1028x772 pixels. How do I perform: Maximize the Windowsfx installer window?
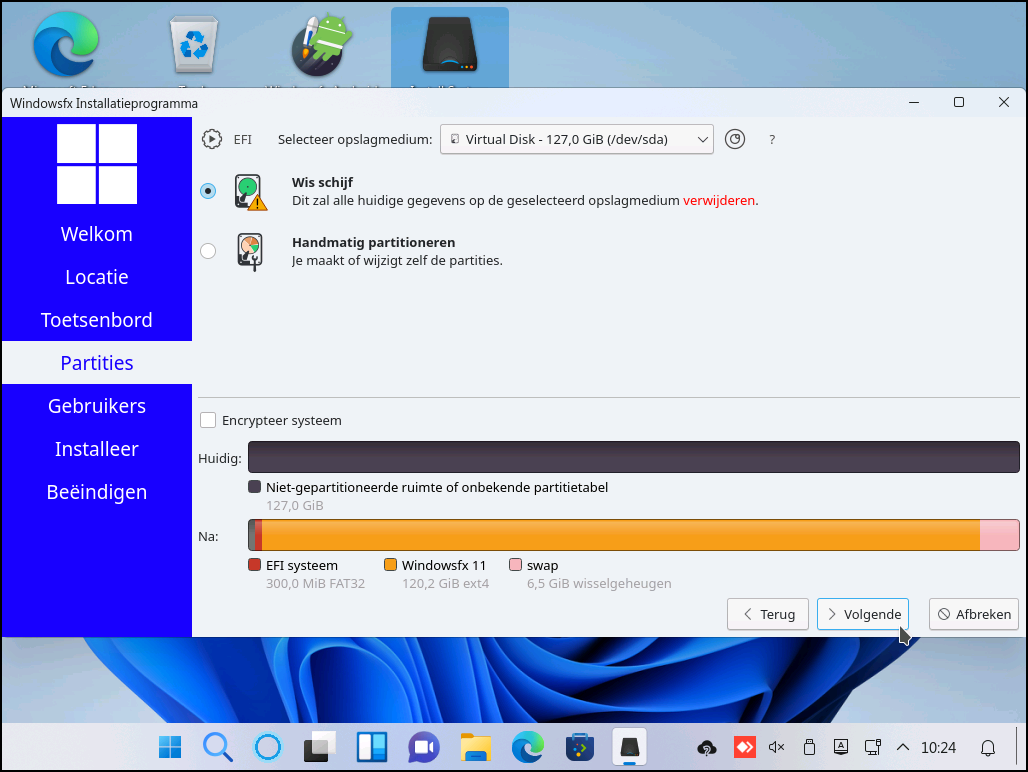point(959,102)
